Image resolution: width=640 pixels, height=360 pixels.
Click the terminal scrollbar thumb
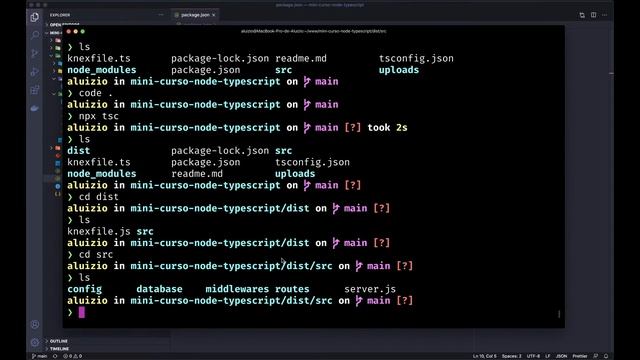tap(559, 314)
